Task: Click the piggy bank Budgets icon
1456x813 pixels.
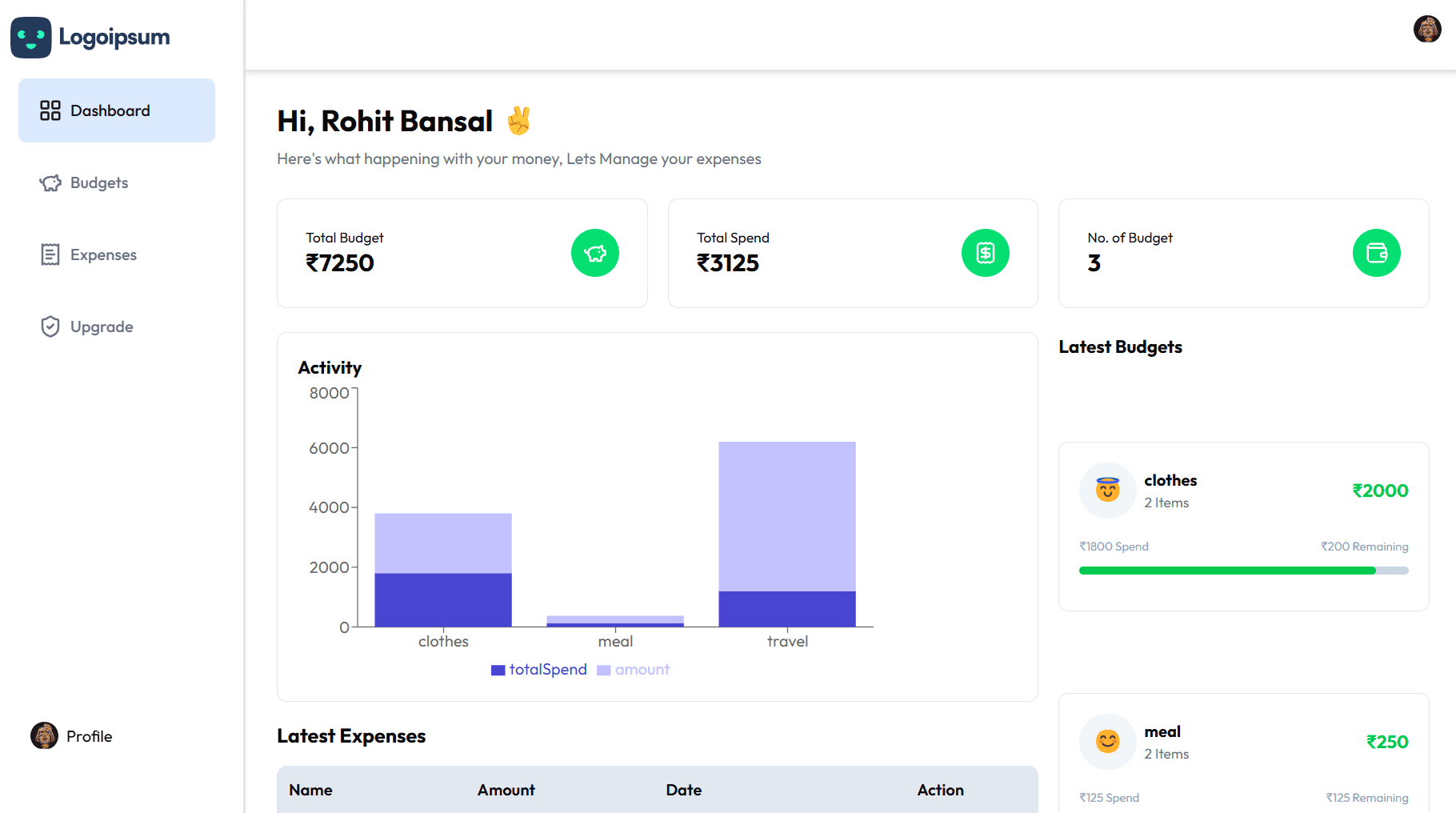Action: coord(50,183)
